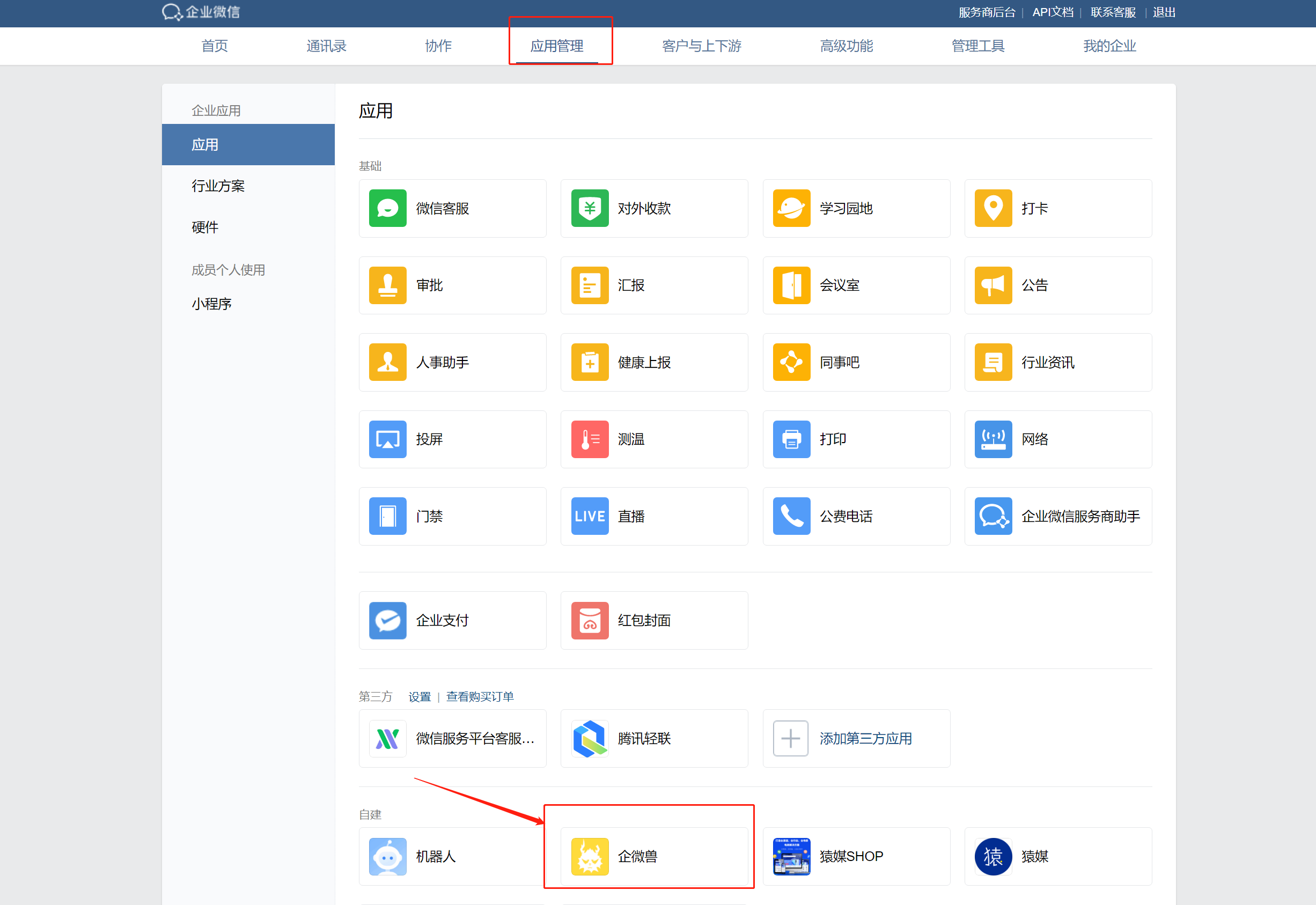Open the 红包封面 icon

coord(589,620)
